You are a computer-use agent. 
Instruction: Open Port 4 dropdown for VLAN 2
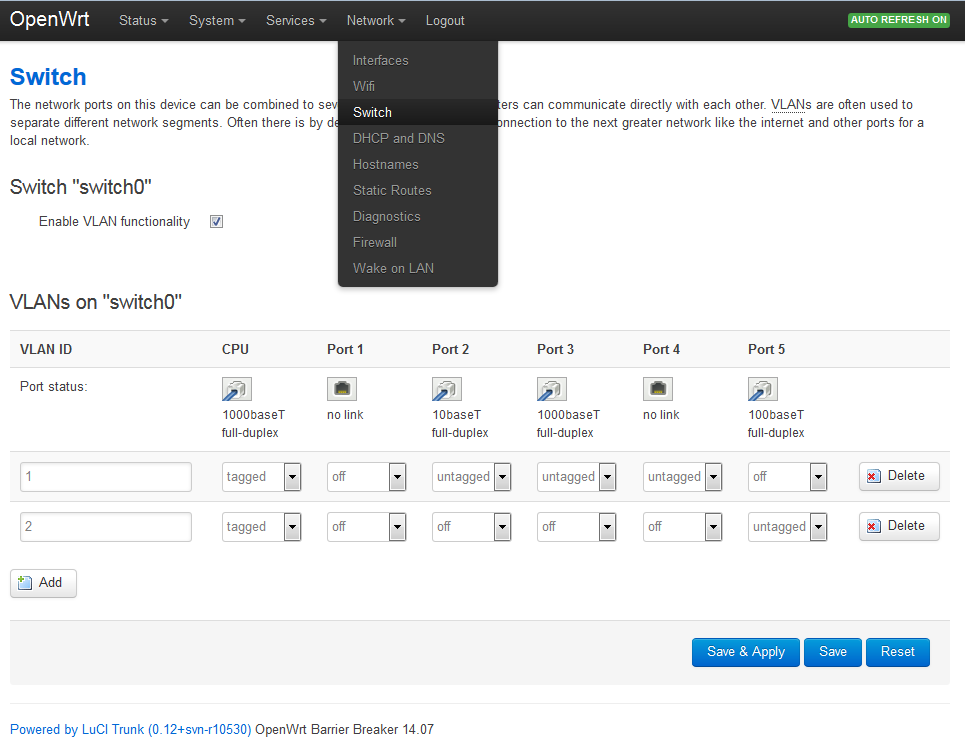tap(683, 527)
